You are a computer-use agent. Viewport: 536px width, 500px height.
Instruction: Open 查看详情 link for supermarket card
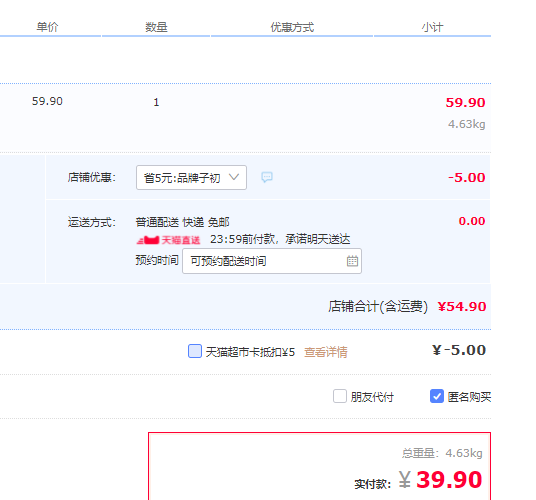point(326,352)
